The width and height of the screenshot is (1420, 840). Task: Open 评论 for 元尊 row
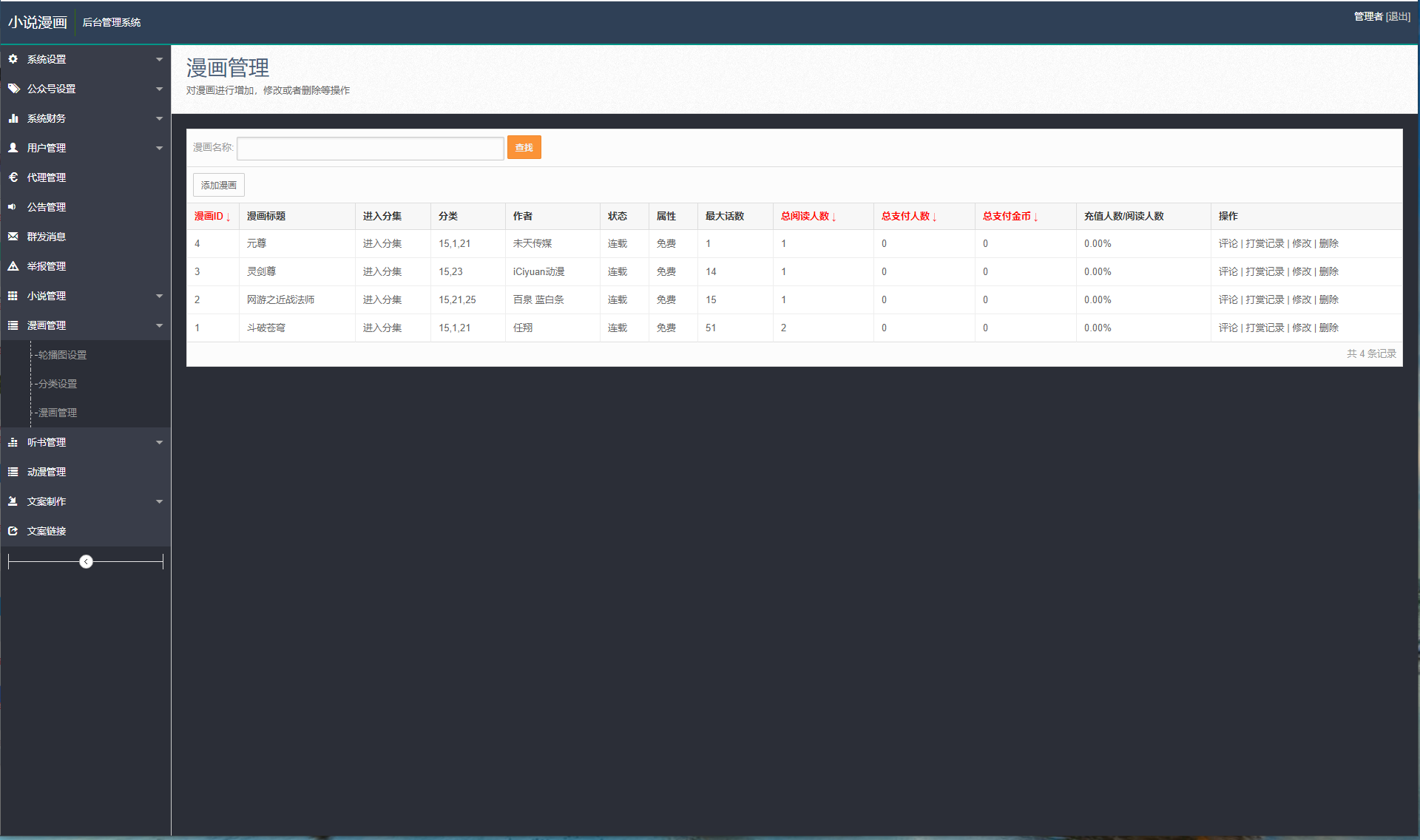click(x=1228, y=243)
